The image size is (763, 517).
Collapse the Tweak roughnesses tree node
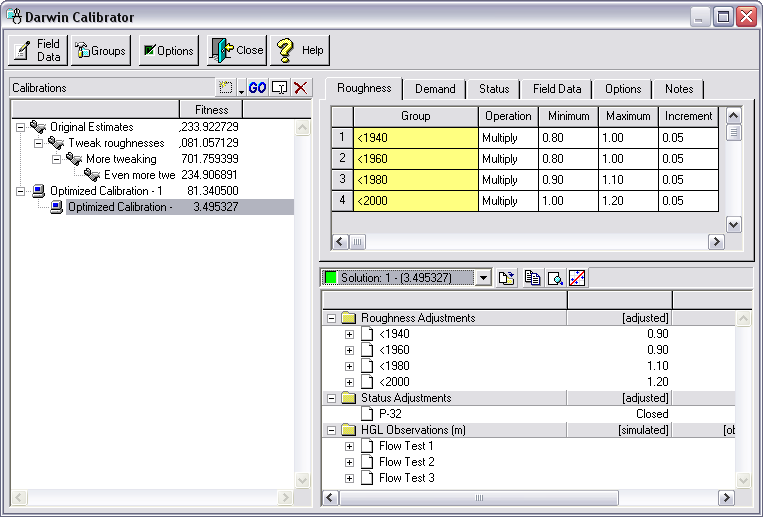point(38,143)
